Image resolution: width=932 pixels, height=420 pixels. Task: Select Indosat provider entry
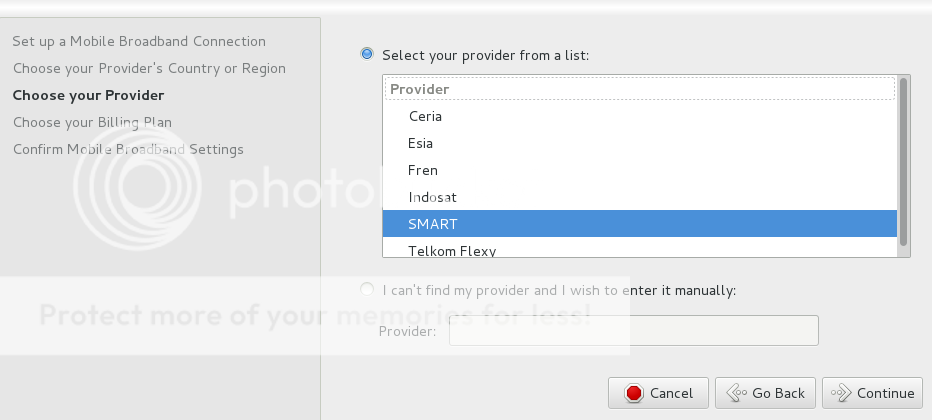pyautogui.click(x=432, y=197)
